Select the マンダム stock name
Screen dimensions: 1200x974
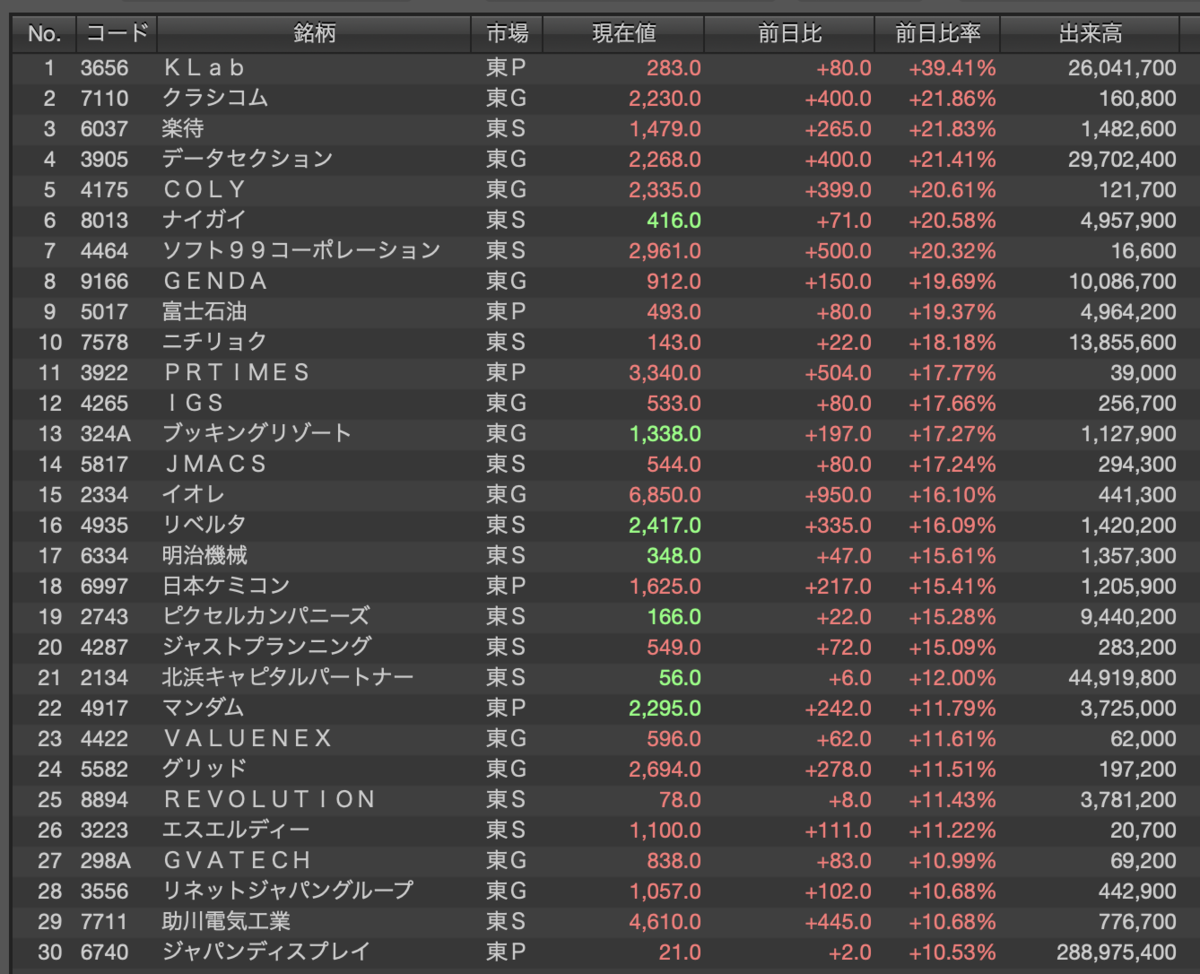click(204, 708)
